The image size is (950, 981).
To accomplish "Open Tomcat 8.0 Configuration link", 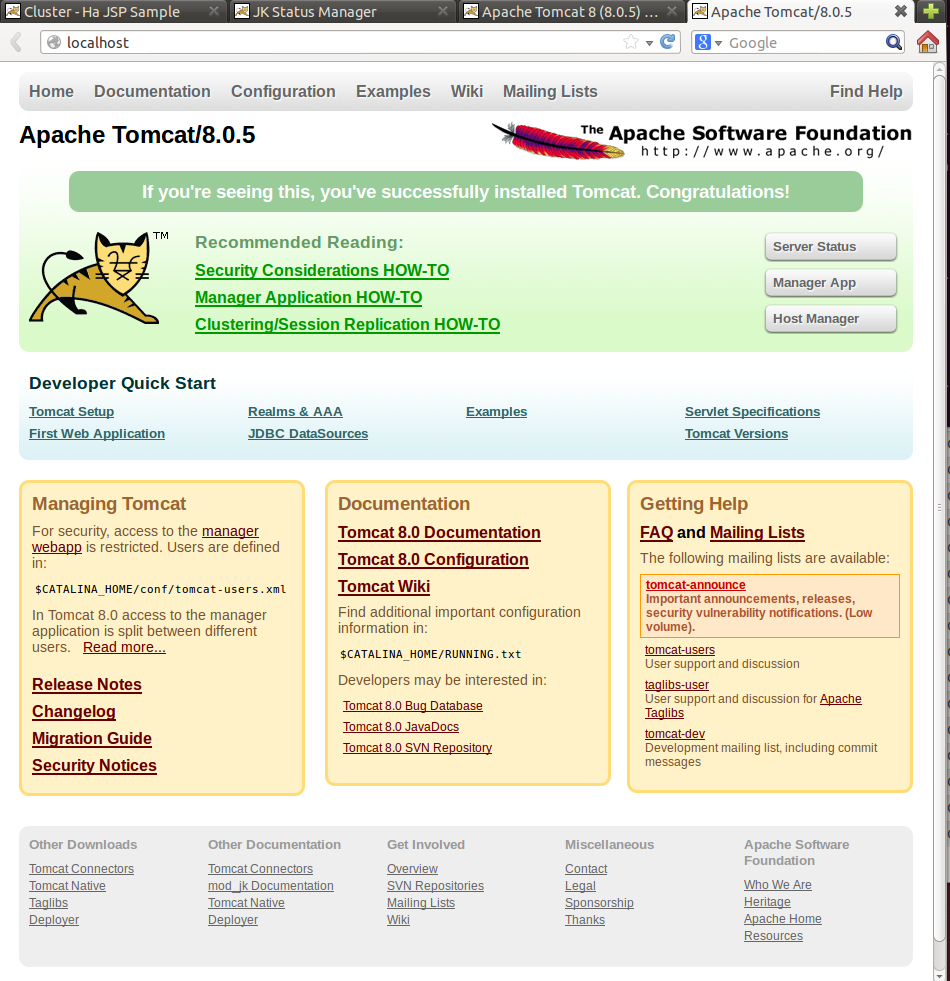I will [433, 559].
